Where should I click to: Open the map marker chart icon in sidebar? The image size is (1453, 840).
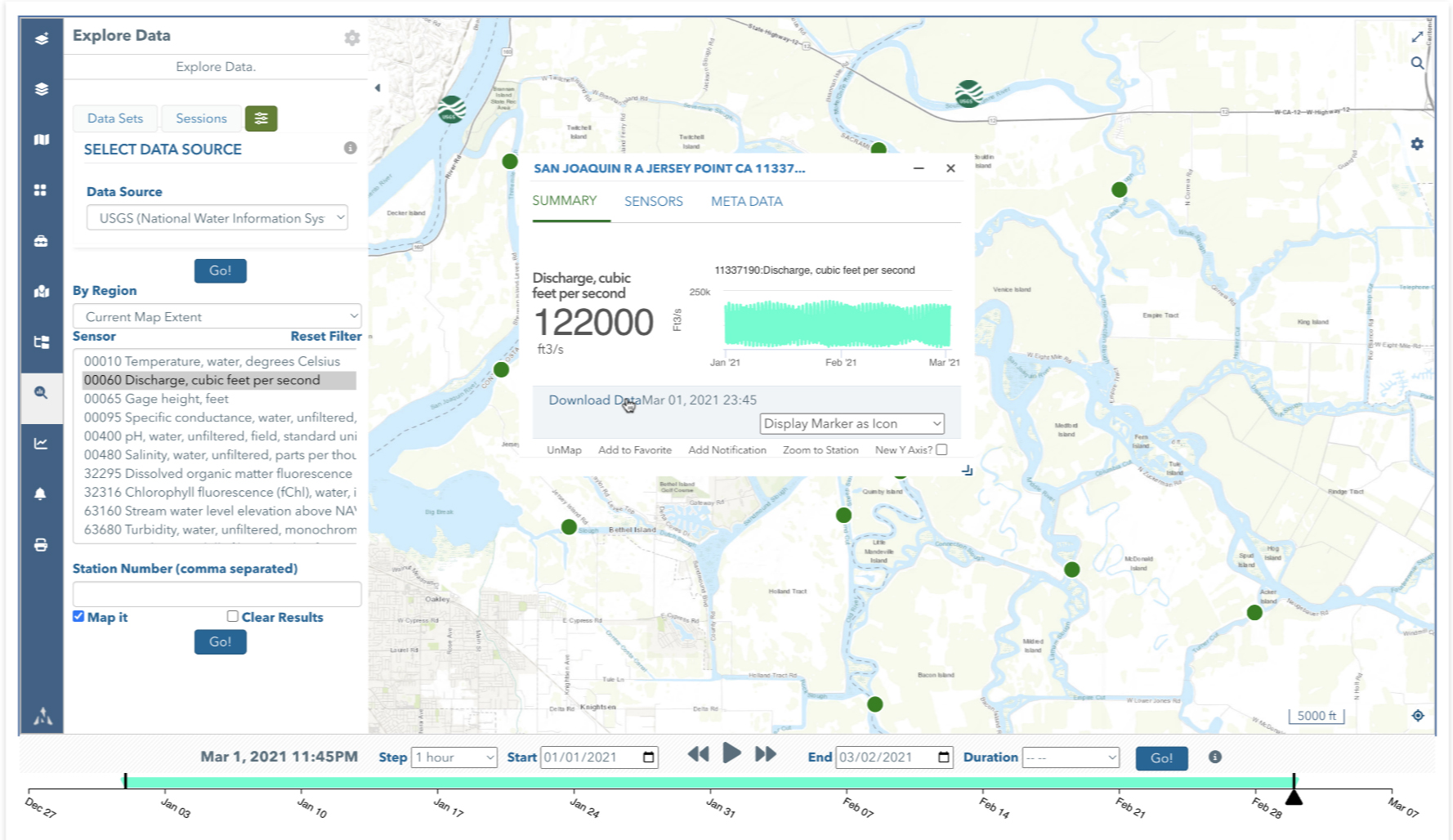point(42,292)
